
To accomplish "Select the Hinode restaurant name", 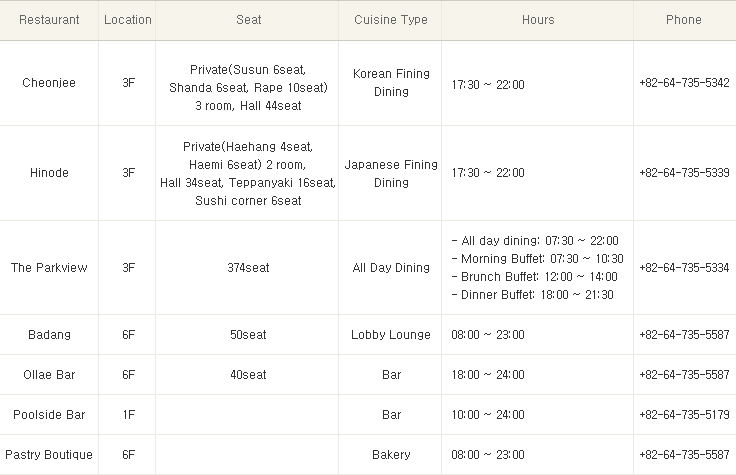I will click(x=49, y=173).
